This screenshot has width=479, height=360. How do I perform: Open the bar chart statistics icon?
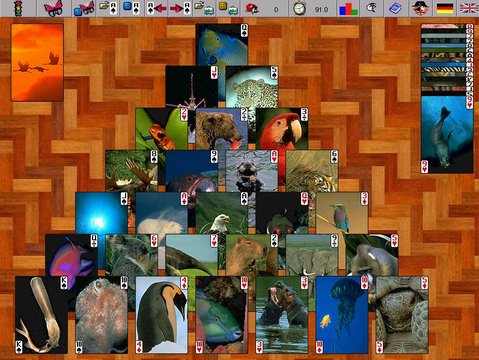click(x=348, y=9)
